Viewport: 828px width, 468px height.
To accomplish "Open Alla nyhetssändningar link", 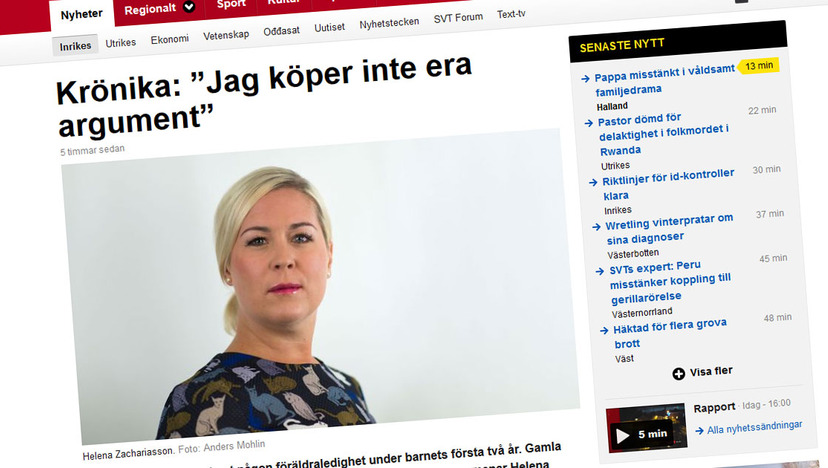I will click(x=754, y=427).
